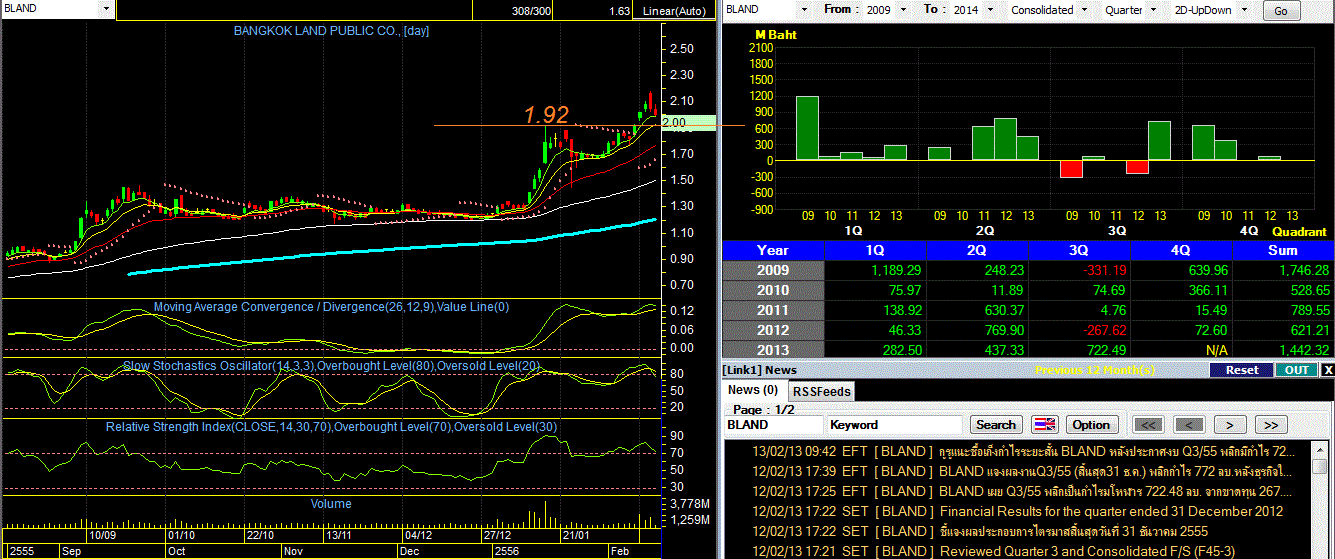Click the Reset button

tap(1241, 370)
